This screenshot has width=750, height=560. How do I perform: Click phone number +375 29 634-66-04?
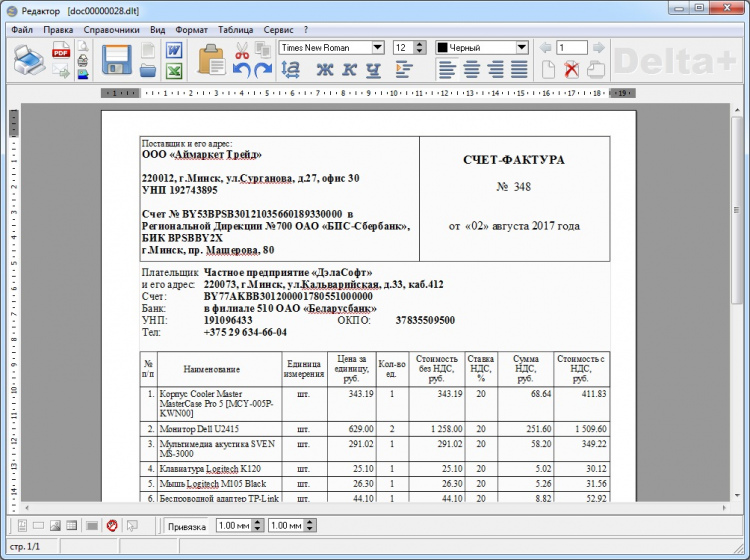245,332
